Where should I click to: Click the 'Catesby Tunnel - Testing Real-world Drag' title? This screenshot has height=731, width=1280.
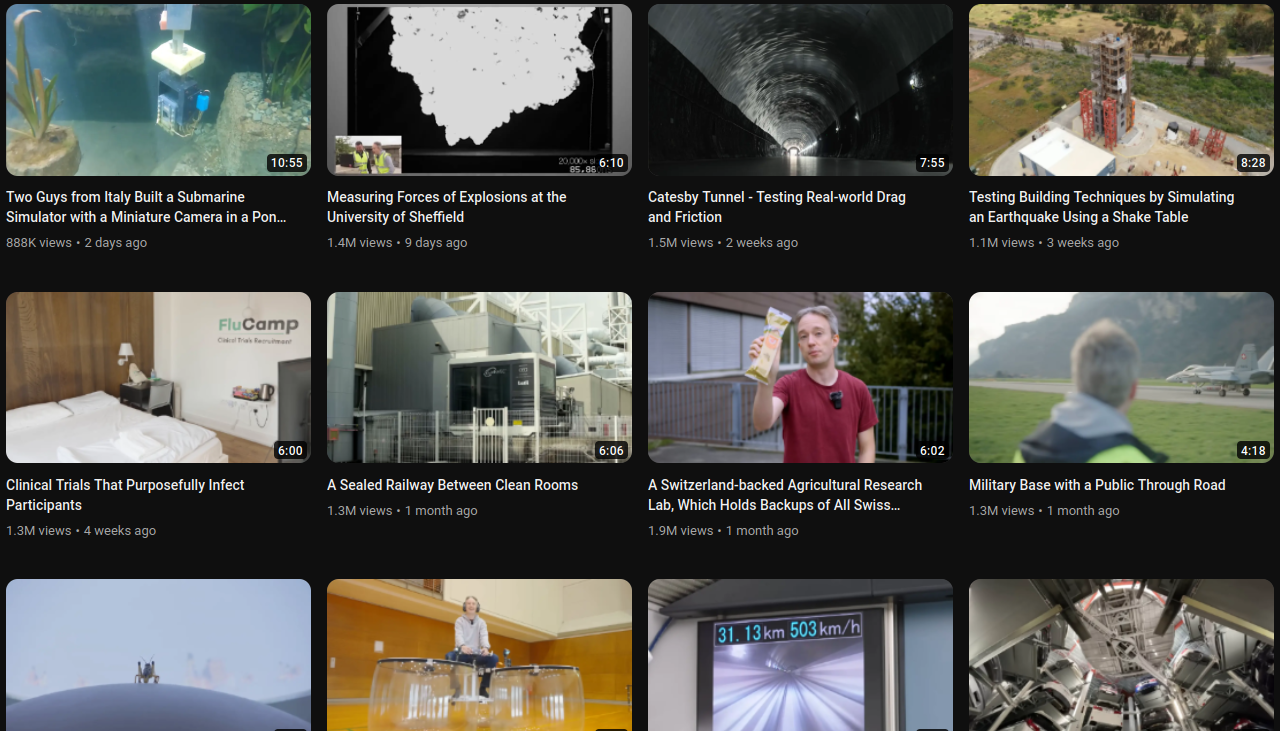[x=777, y=207]
